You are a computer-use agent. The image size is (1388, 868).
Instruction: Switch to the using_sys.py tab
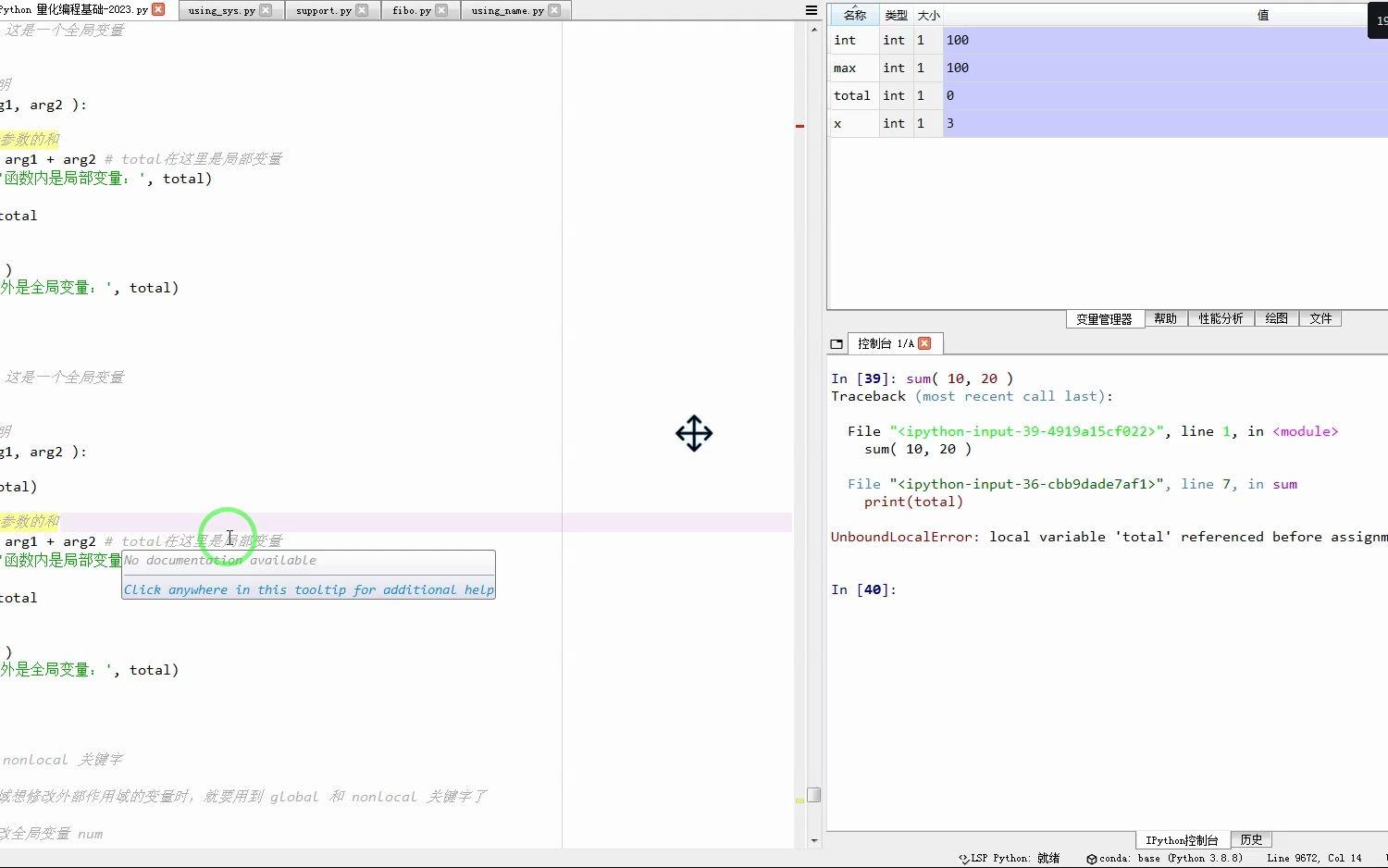tap(221, 10)
